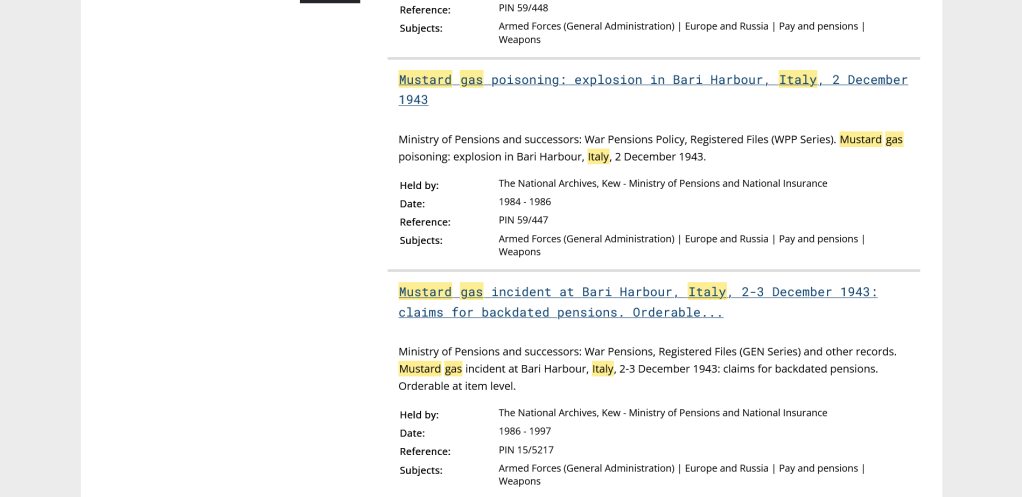Click the Held by value above date 1986 - 1997
Image resolution: width=1022 pixels, height=497 pixels.
[x=662, y=413]
